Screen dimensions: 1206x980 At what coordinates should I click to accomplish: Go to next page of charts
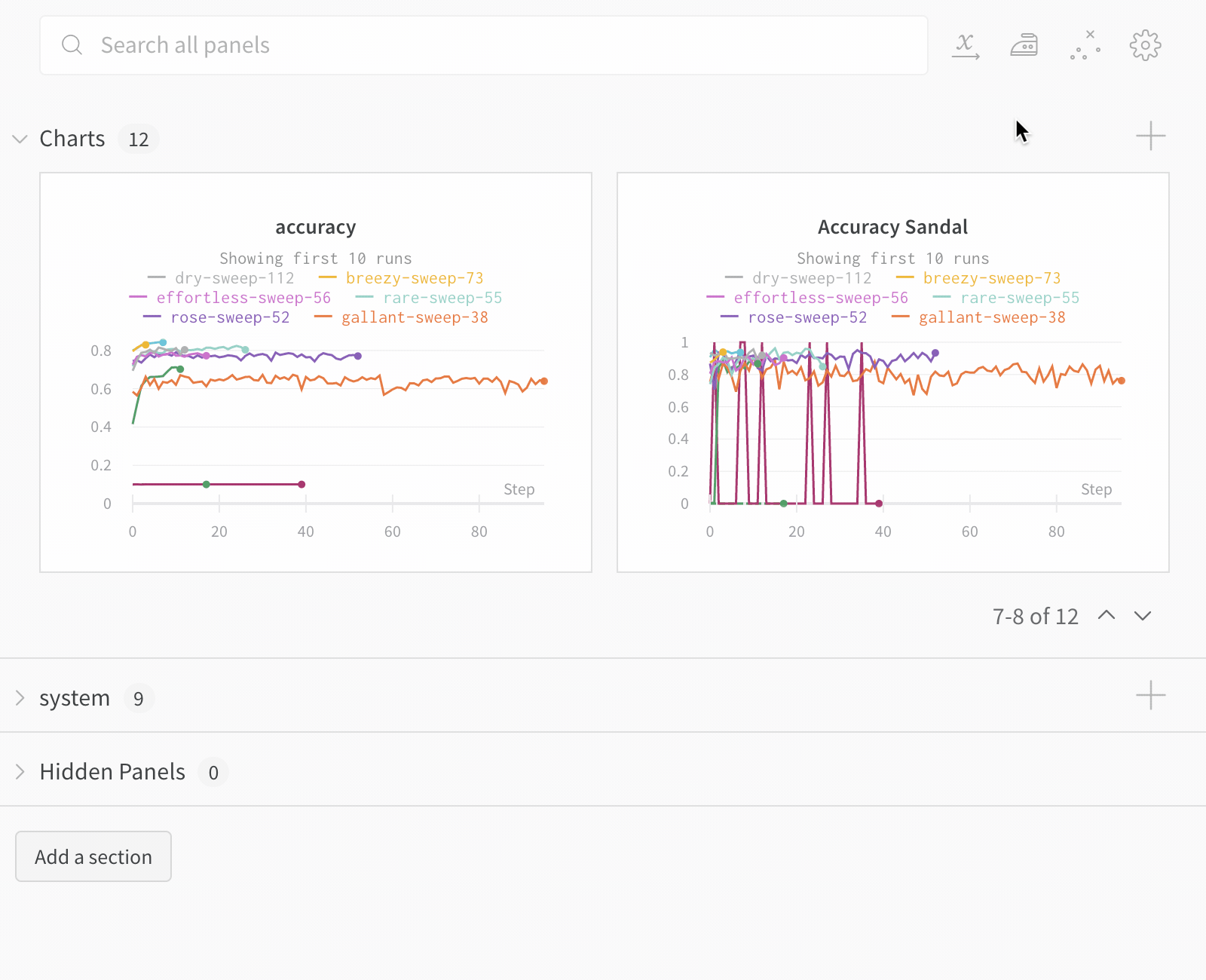[x=1143, y=615]
